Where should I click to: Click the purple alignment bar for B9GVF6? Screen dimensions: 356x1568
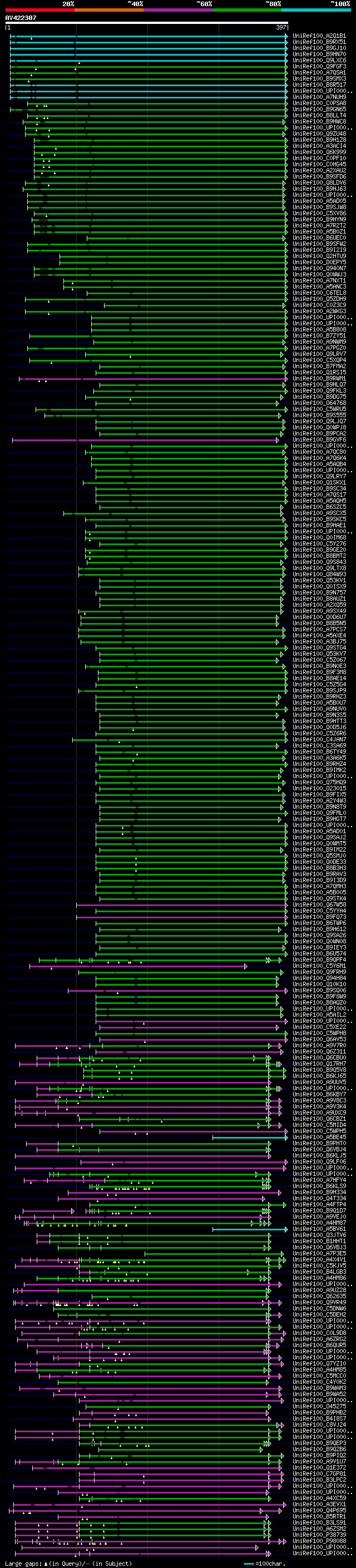pos(146,439)
